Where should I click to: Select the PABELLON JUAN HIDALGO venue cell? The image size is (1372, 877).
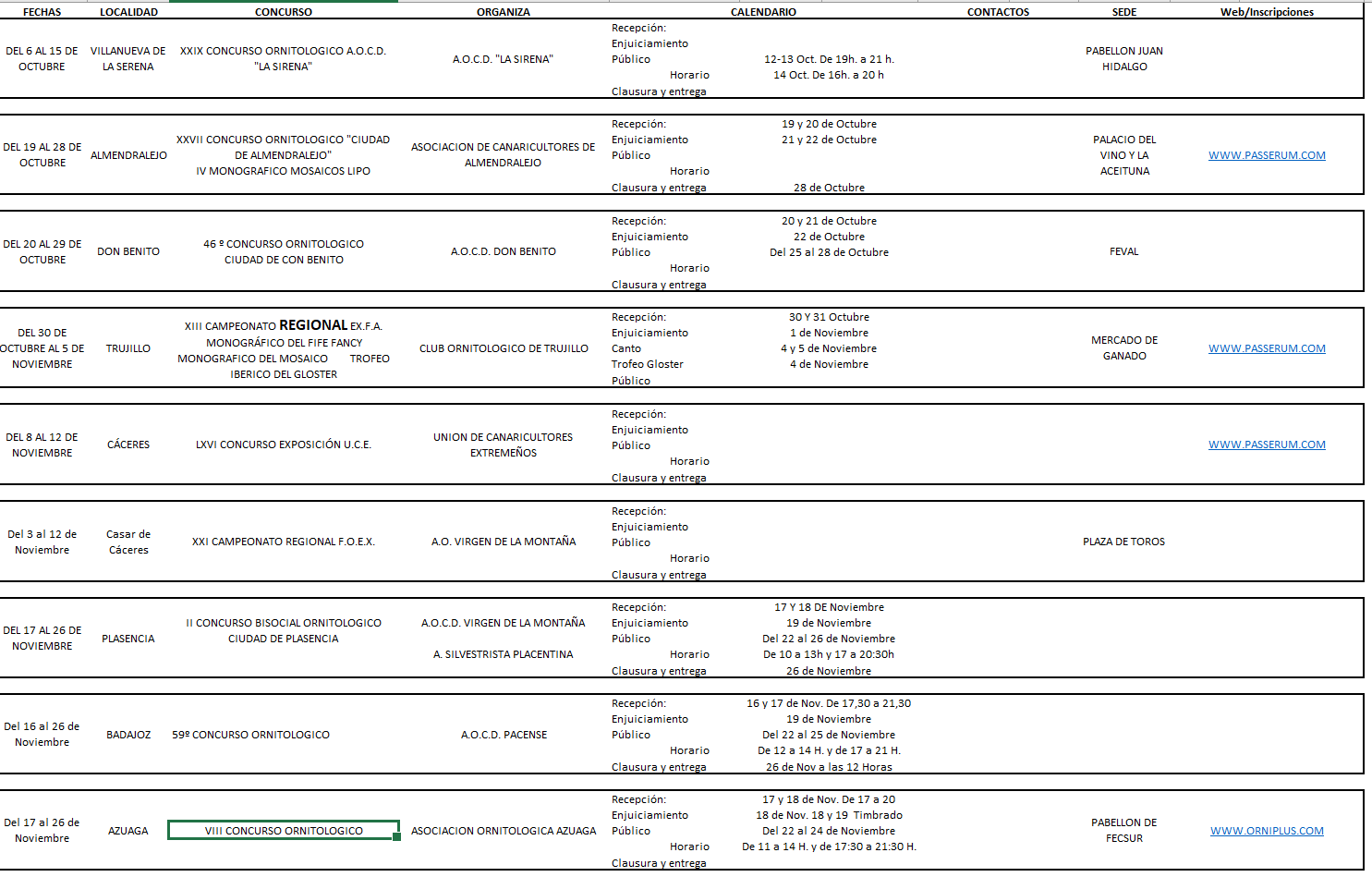point(1123,58)
